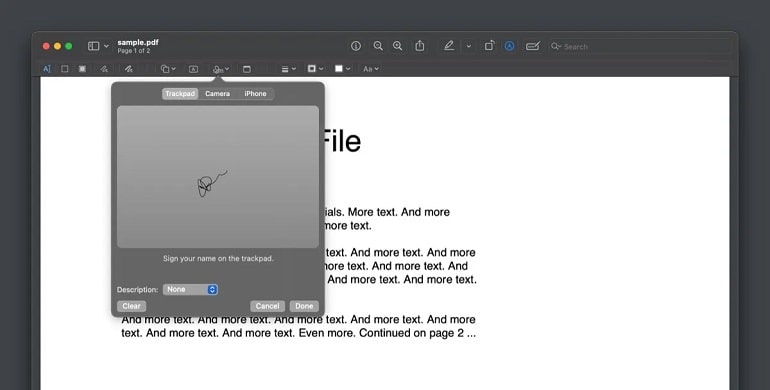Rotate the page with the rotate icon

(x=490, y=46)
